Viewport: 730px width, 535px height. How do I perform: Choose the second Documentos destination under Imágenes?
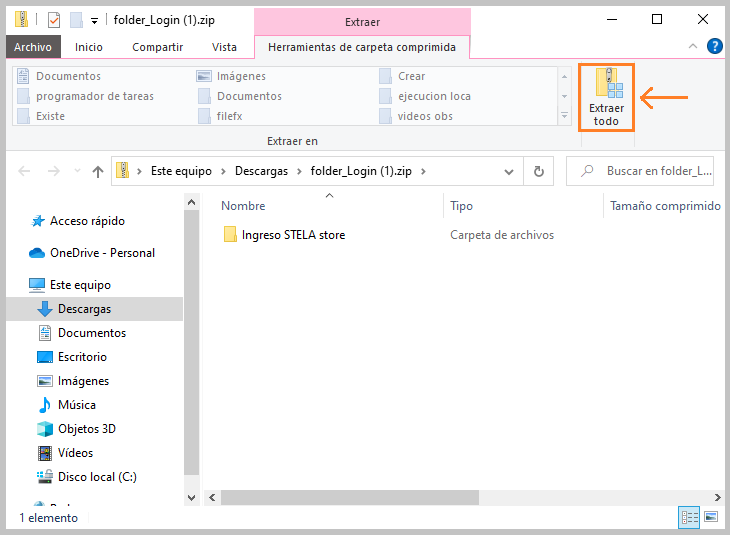(240, 96)
